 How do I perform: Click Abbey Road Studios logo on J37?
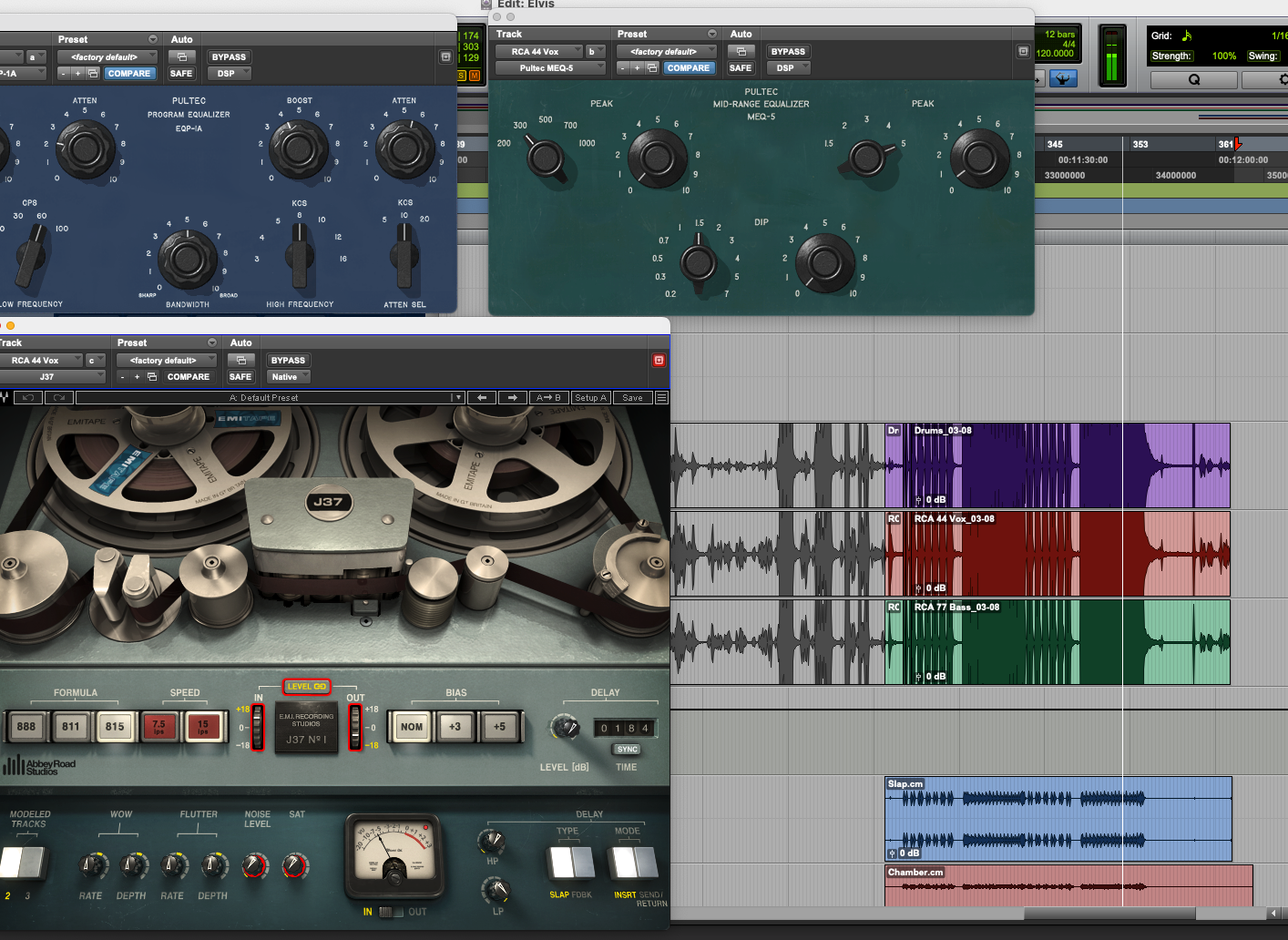pos(40,766)
